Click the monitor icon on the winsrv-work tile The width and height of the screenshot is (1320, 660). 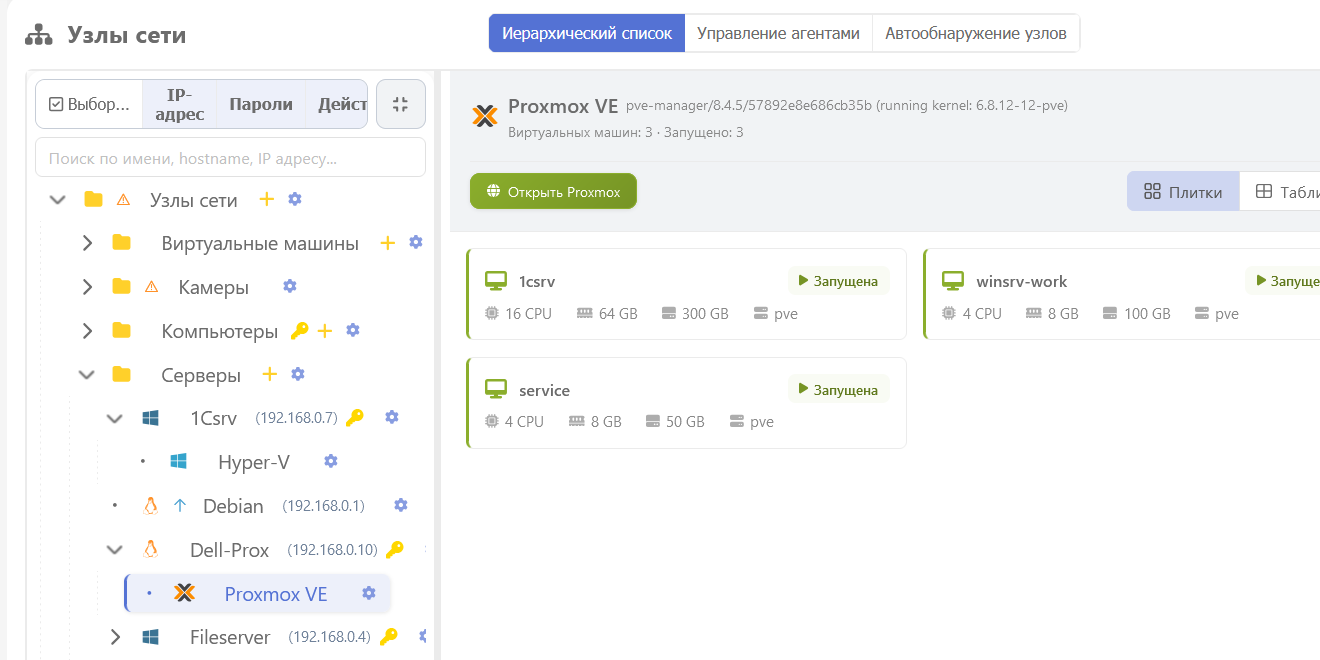point(953,281)
